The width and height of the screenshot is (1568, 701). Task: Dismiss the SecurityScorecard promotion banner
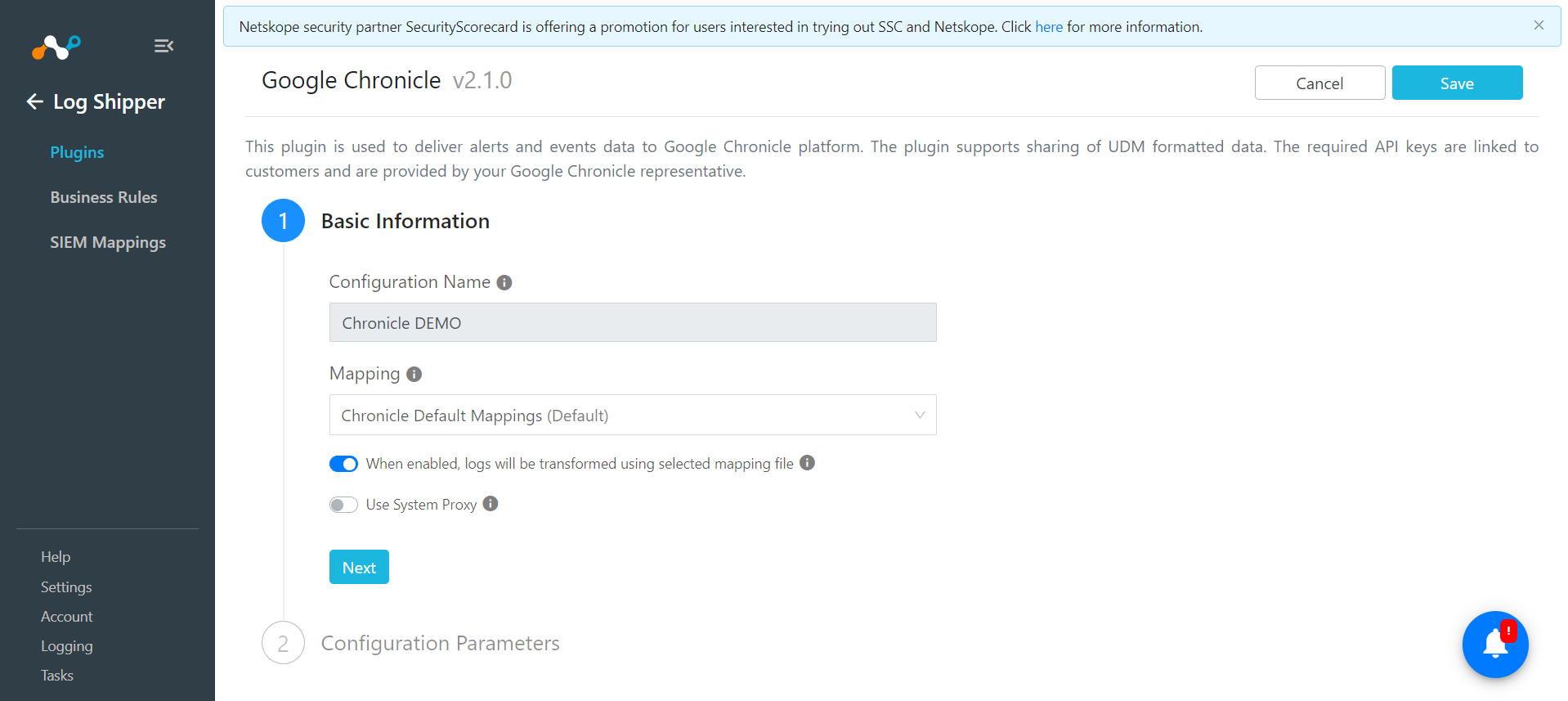[1539, 25]
